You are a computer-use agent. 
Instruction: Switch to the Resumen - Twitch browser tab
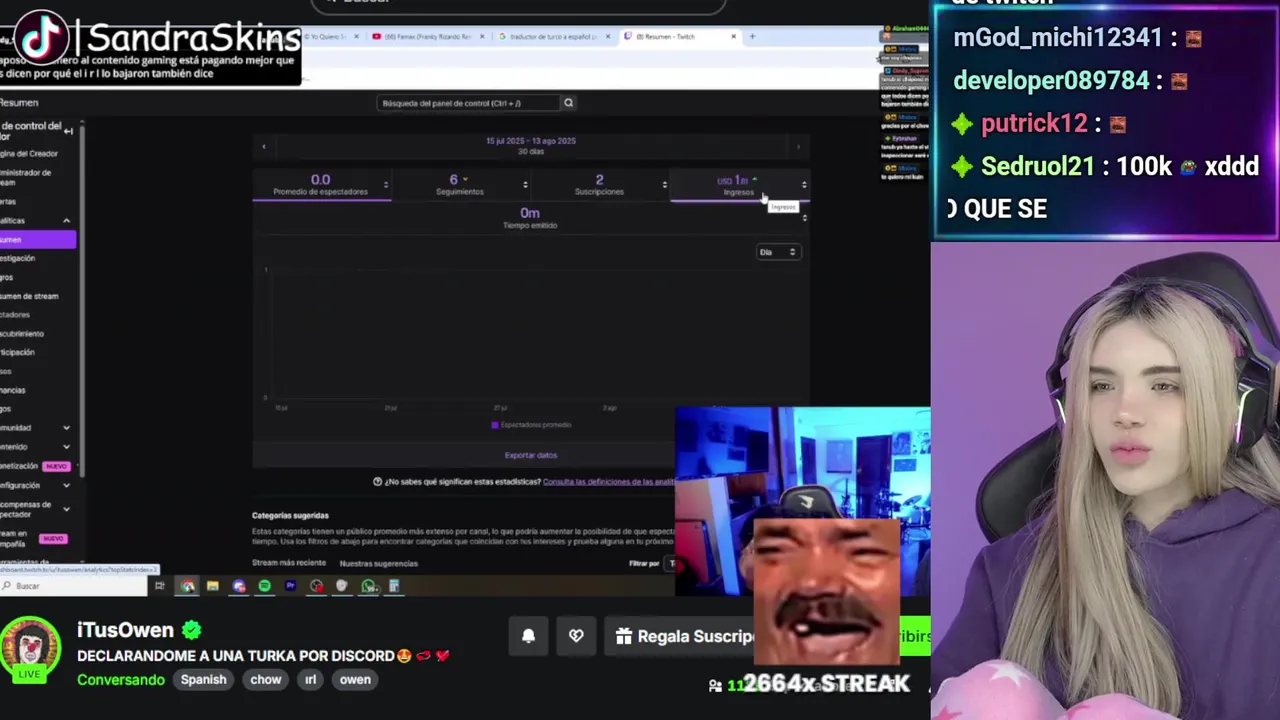pos(680,37)
